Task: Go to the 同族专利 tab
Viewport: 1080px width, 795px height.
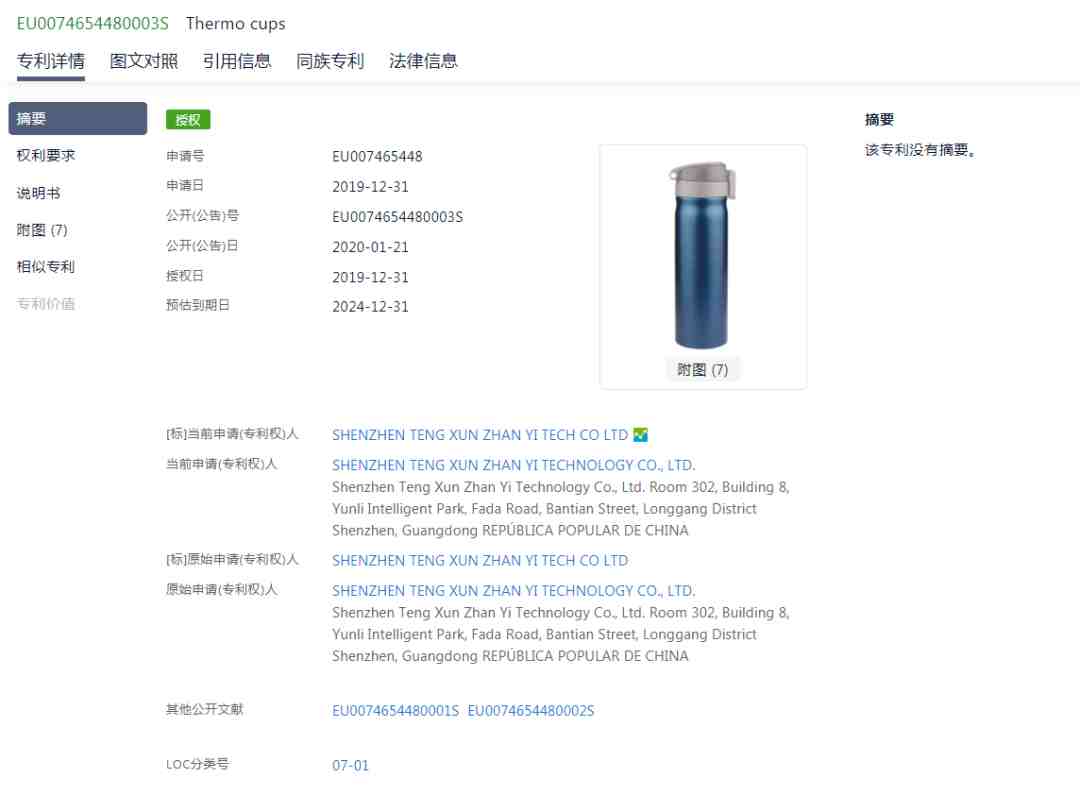Action: click(330, 61)
